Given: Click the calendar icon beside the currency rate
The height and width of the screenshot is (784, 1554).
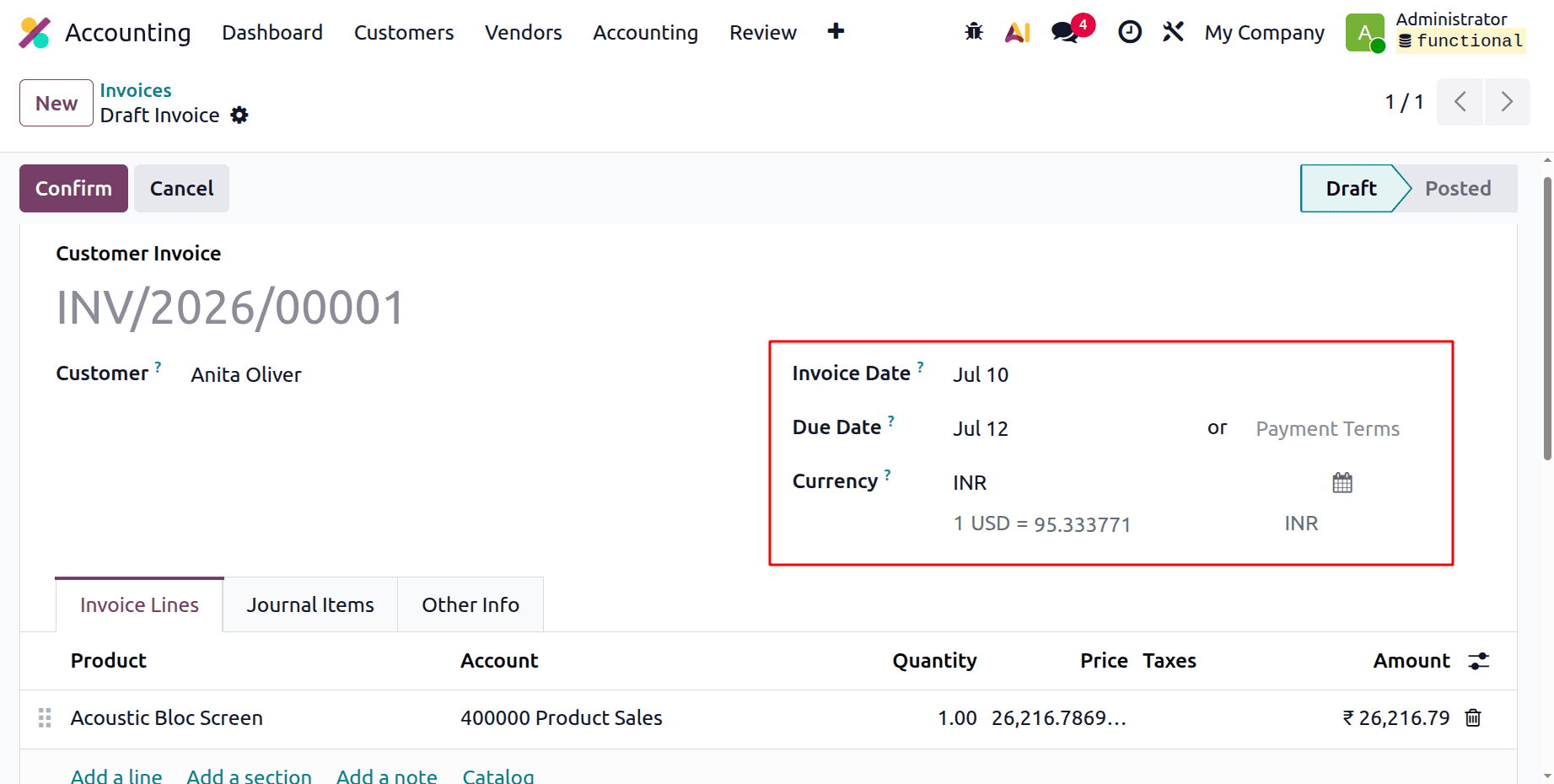Looking at the screenshot, I should coord(1342,482).
